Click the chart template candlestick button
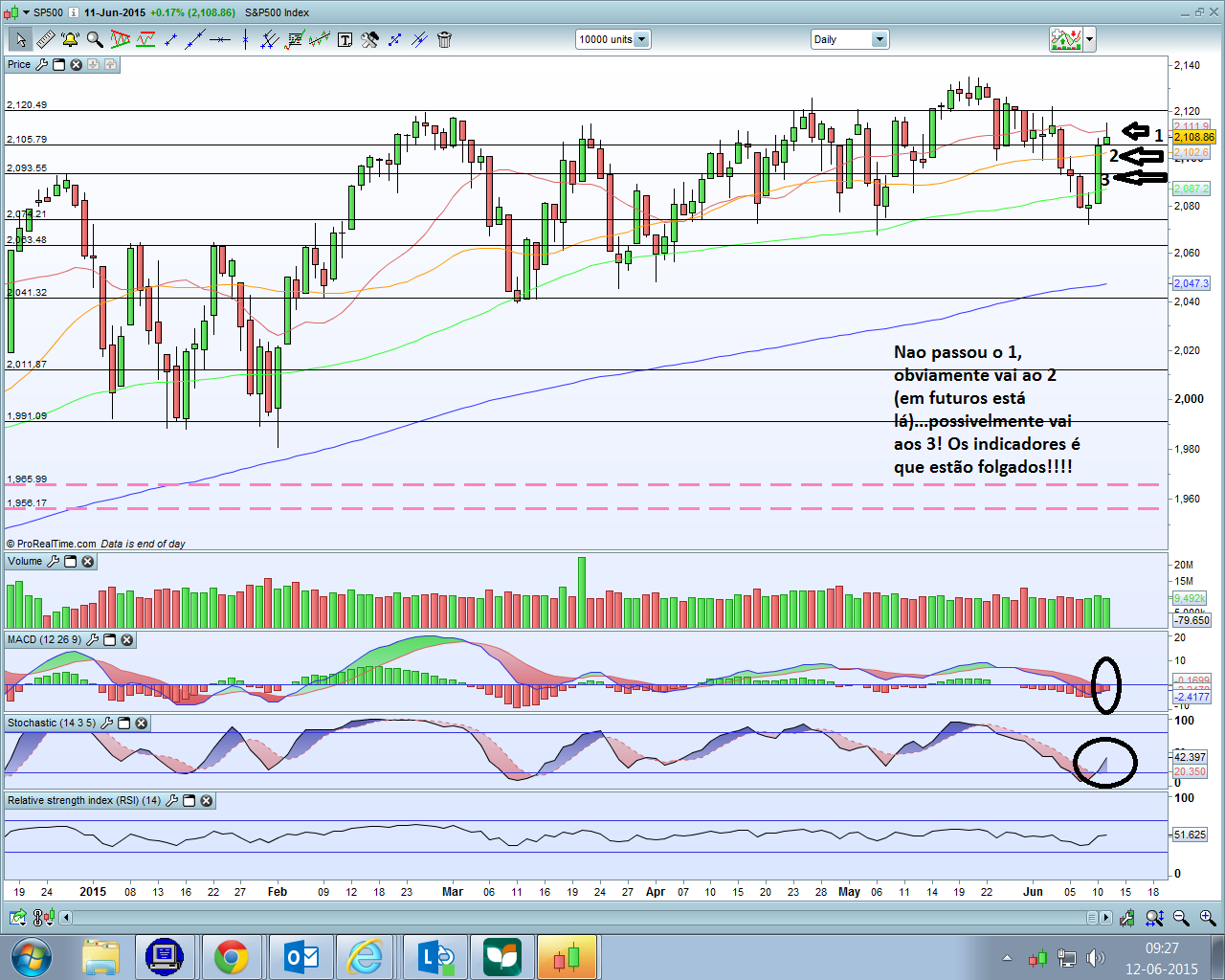 [x=1066, y=39]
